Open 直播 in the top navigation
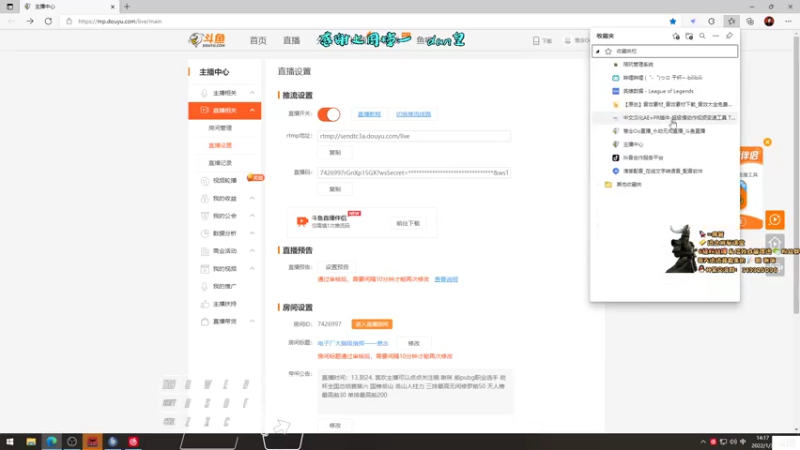 291,40
